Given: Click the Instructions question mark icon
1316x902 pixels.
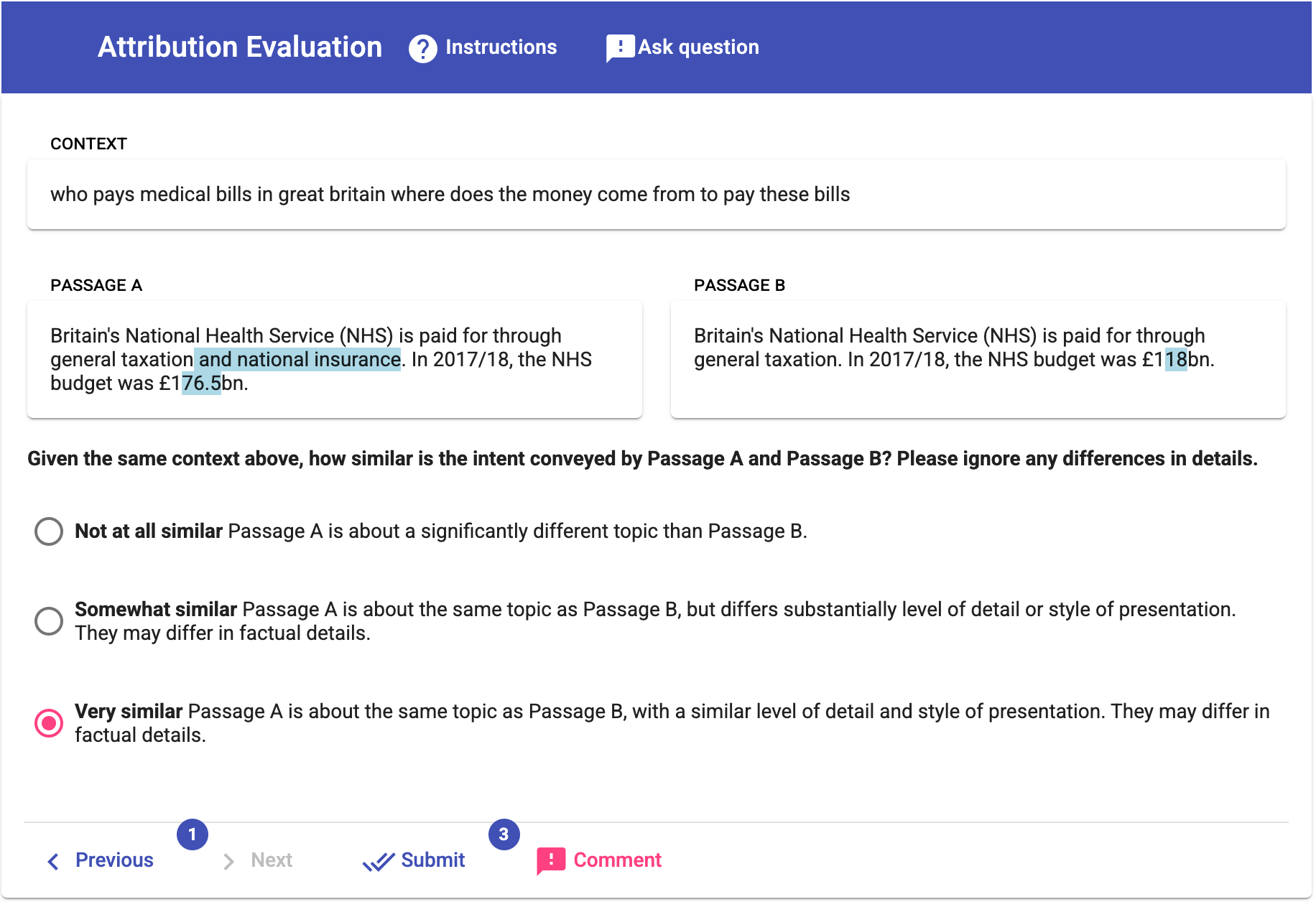Looking at the screenshot, I should point(422,48).
